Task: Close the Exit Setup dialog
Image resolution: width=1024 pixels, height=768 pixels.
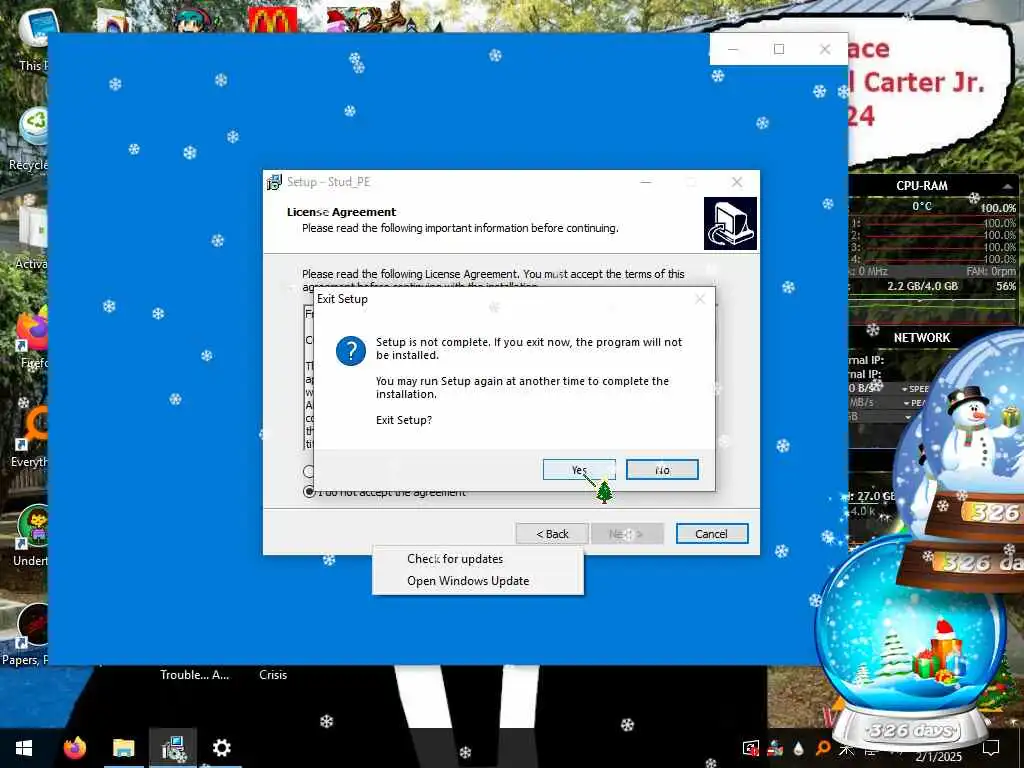Action: click(700, 299)
